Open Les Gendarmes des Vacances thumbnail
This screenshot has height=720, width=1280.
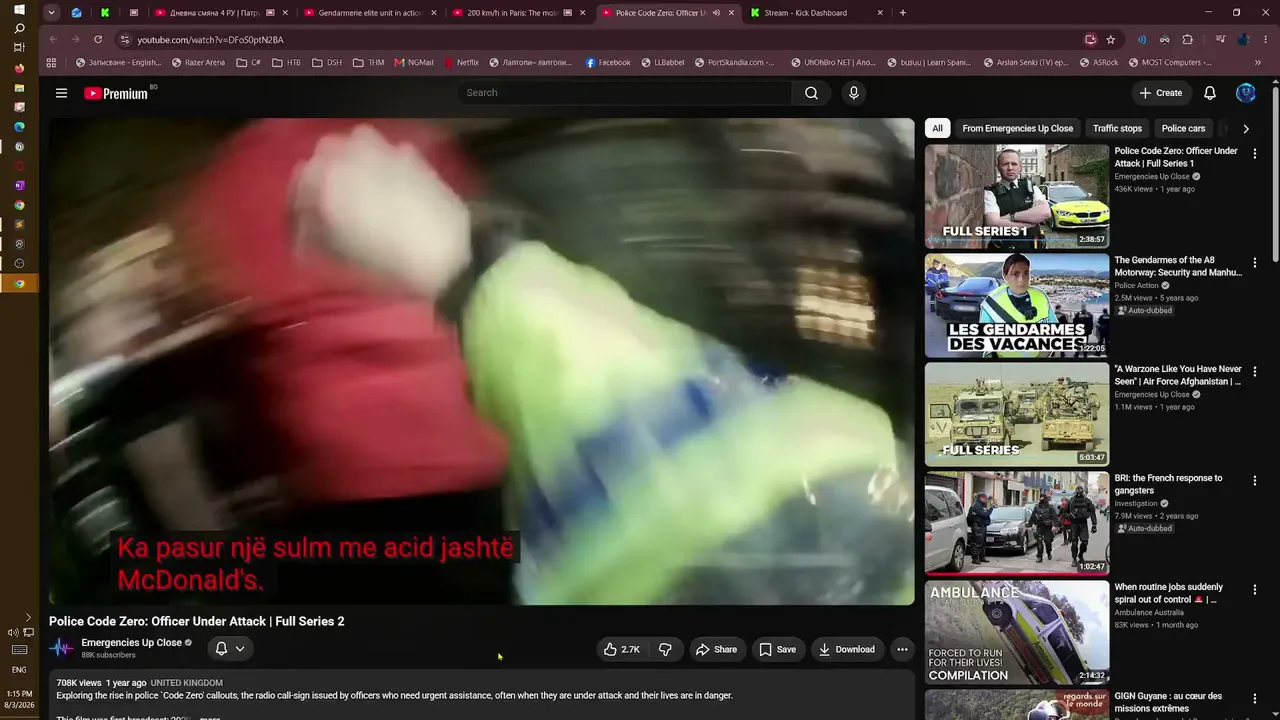coord(1016,305)
